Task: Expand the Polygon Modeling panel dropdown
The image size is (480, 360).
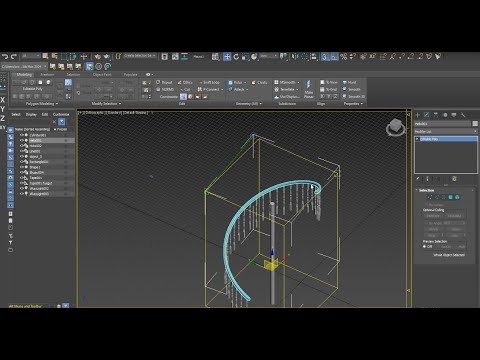Action: pyautogui.click(x=42, y=104)
